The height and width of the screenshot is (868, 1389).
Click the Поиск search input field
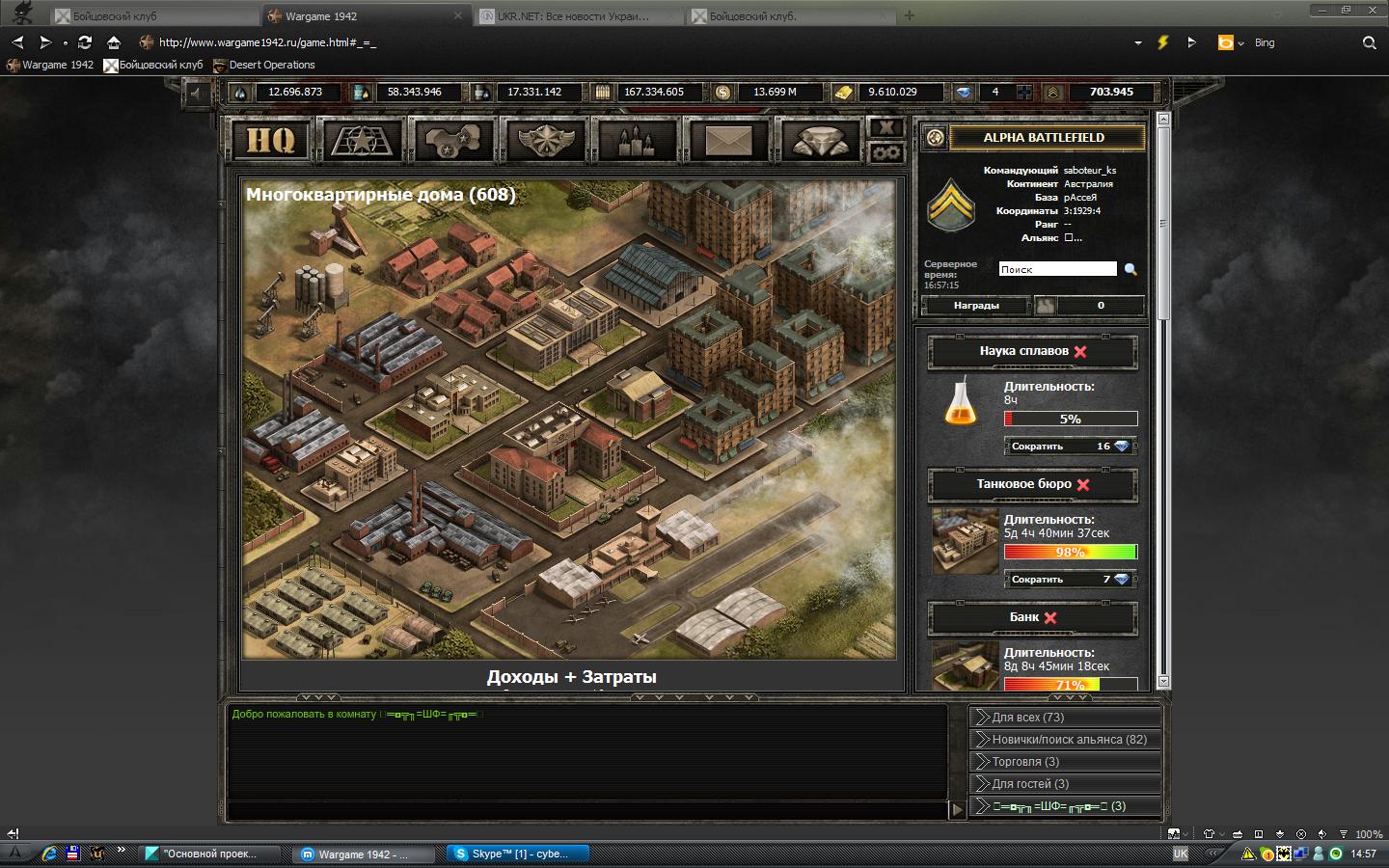point(1057,269)
